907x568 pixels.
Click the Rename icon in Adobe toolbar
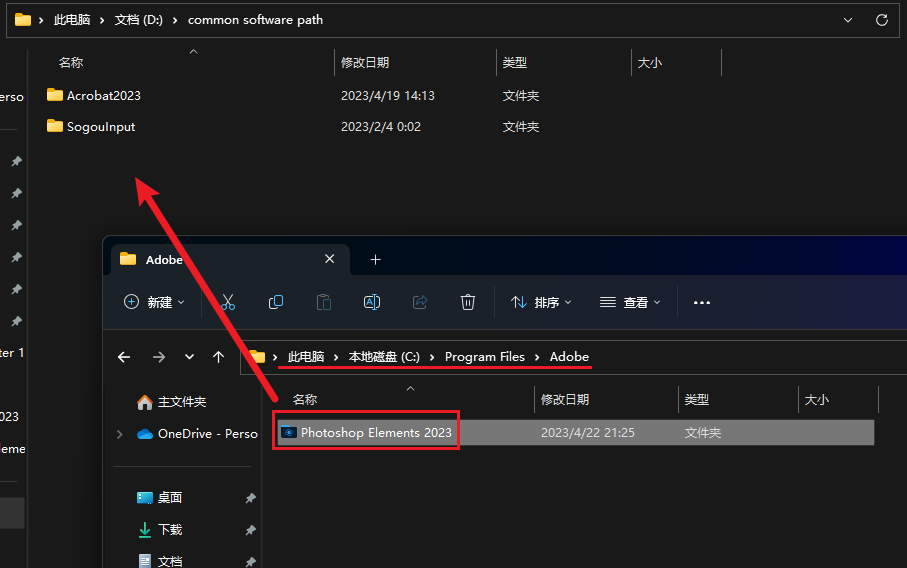[372, 302]
